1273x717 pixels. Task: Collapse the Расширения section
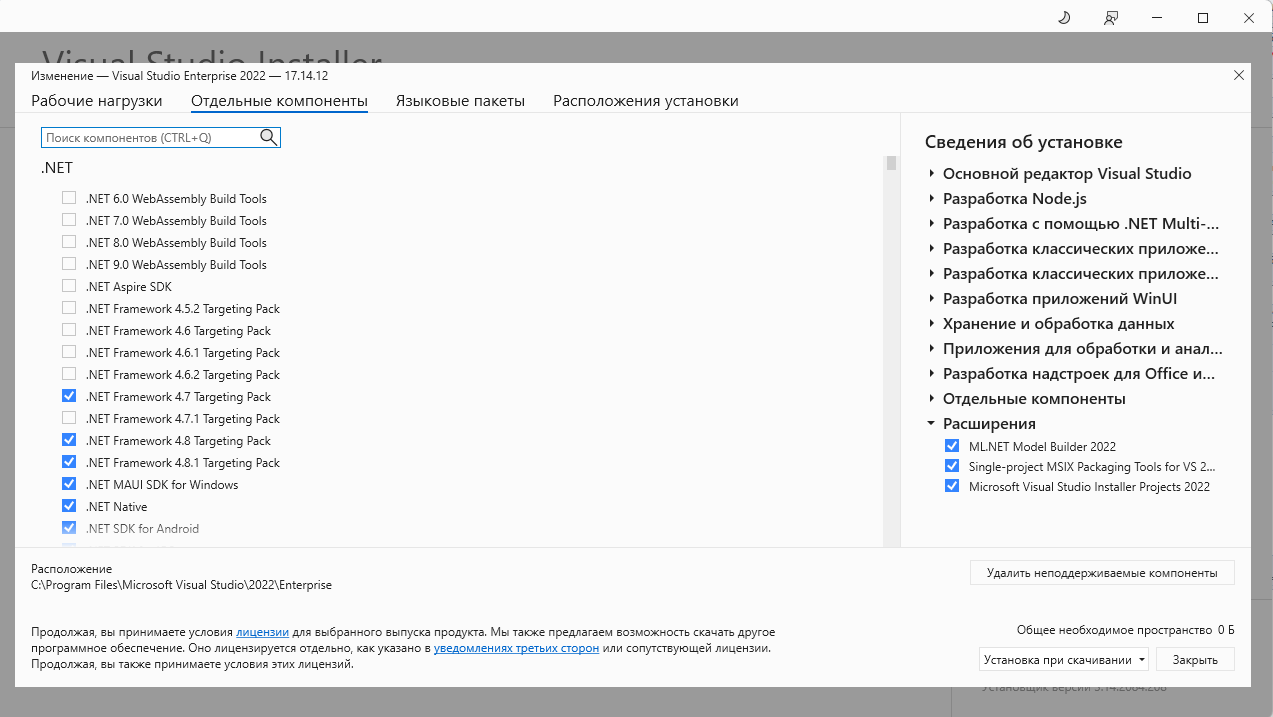point(932,424)
